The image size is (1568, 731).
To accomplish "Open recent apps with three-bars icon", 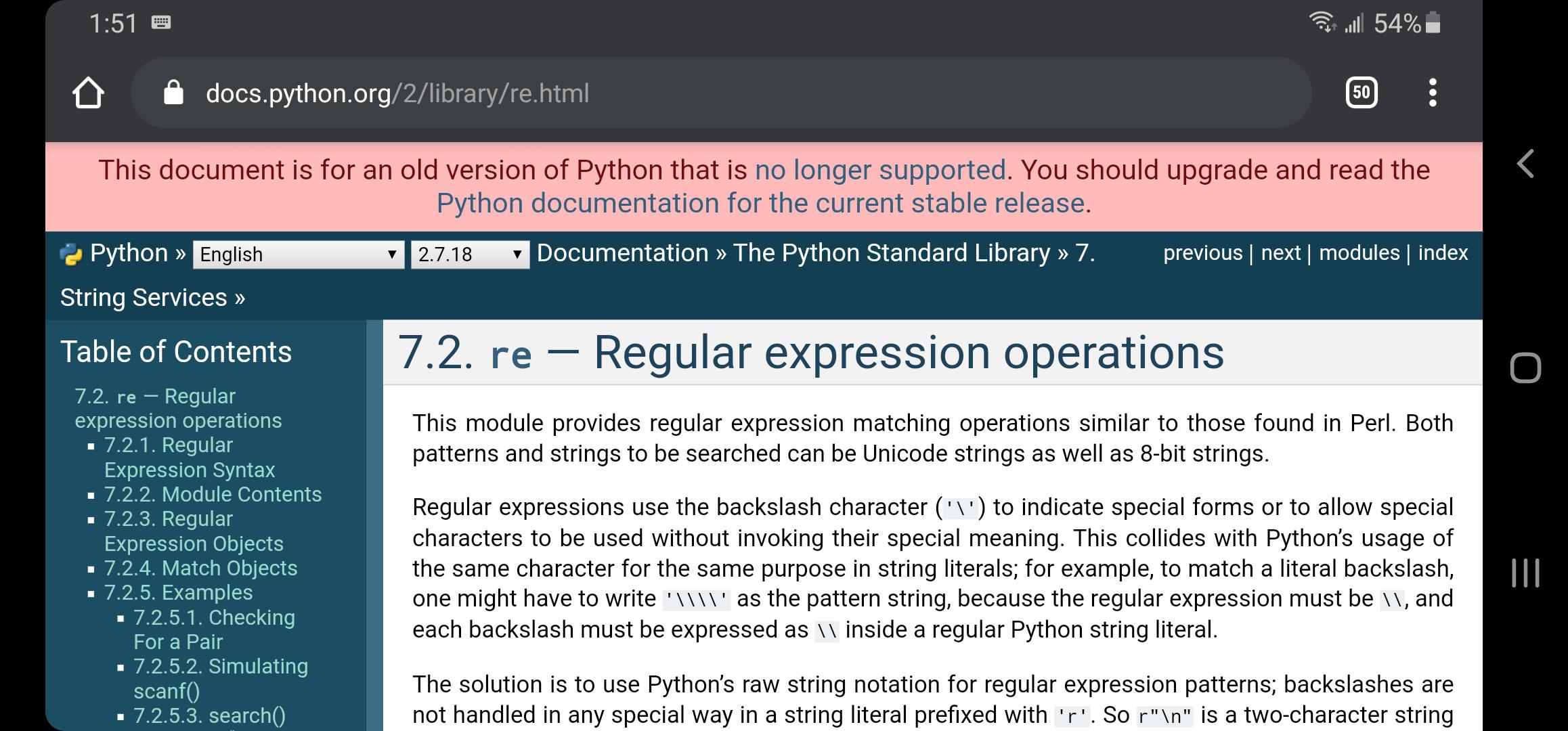I will tap(1525, 573).
